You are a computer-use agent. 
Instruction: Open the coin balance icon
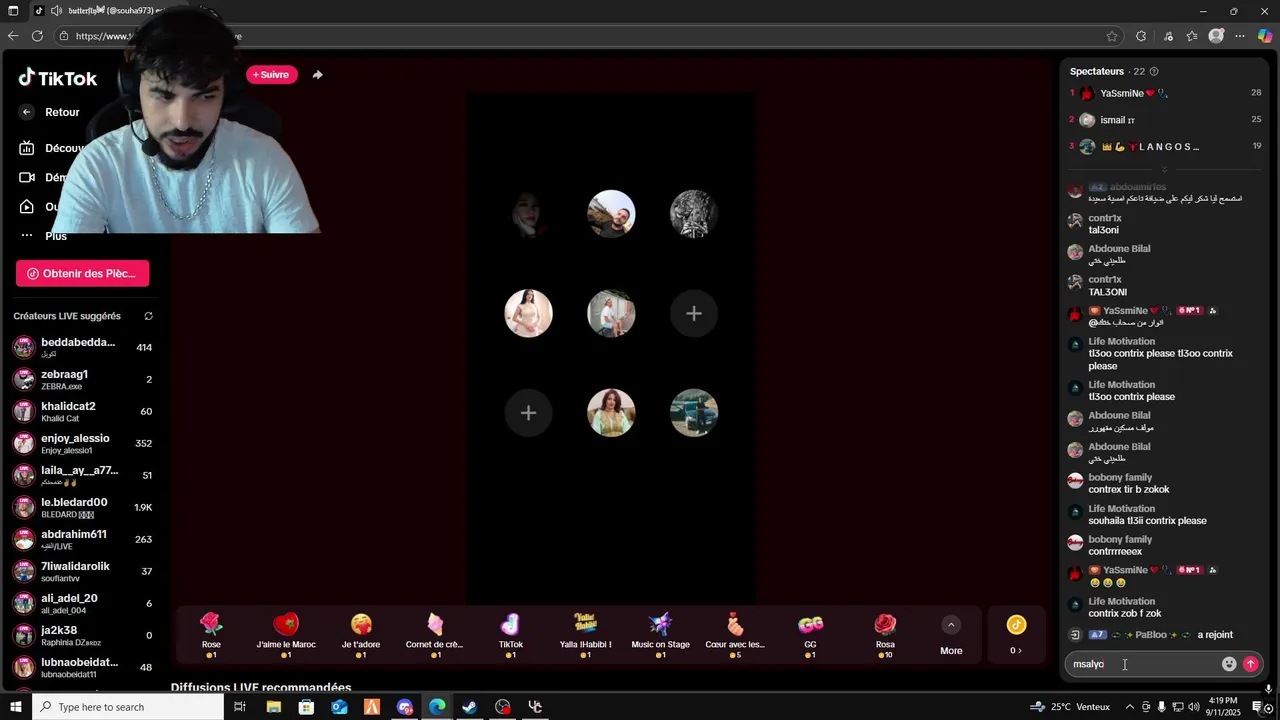[x=1016, y=625]
